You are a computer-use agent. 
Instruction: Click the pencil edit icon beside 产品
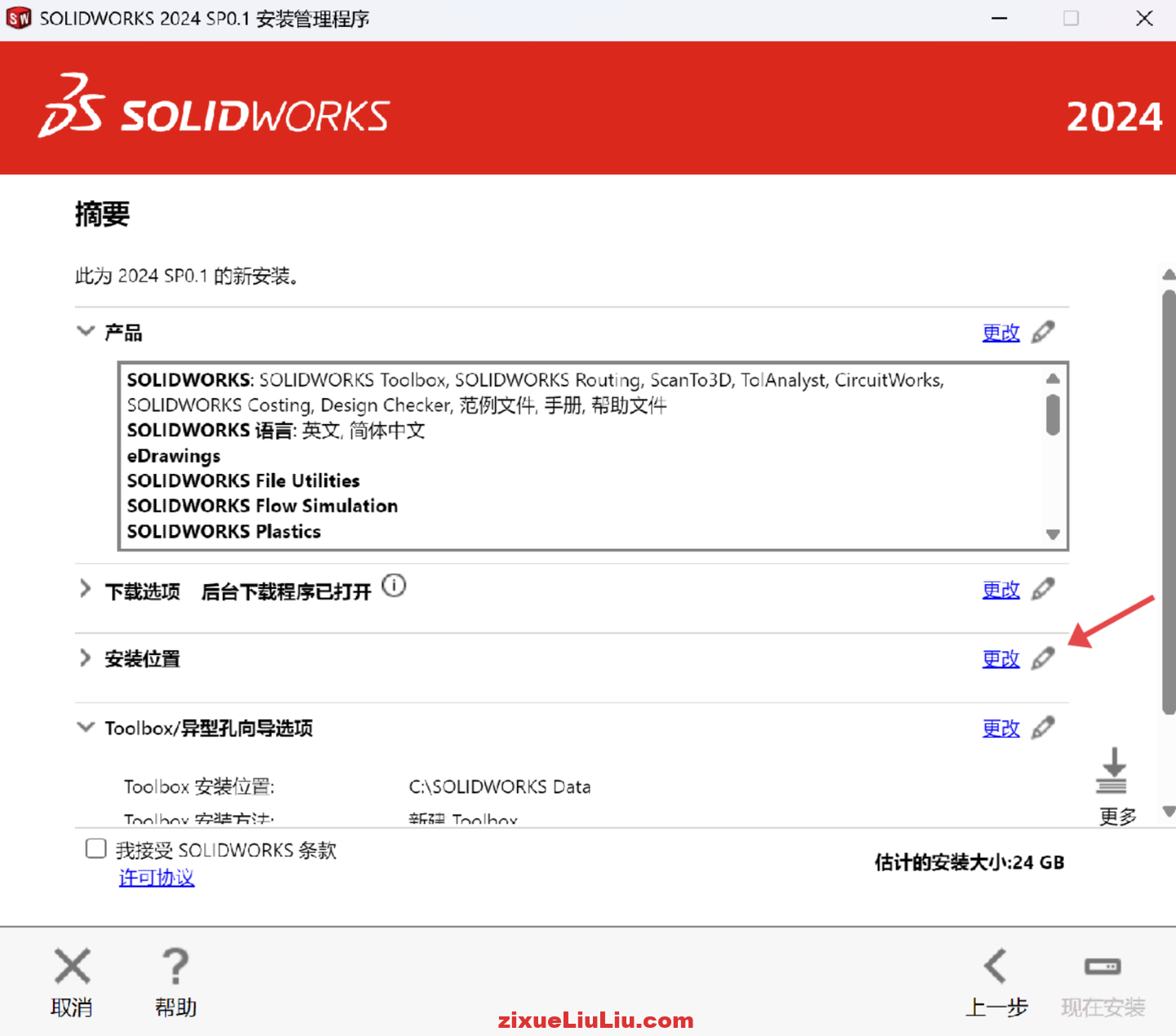[x=1043, y=332]
